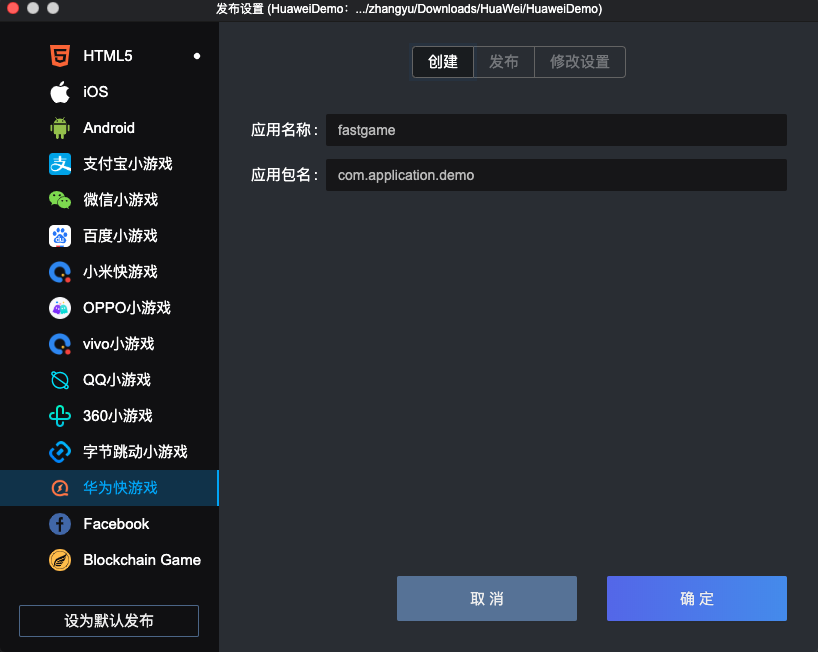Image resolution: width=818 pixels, height=652 pixels.
Task: Click the Blockchain Game feather icon
Action: (x=60, y=560)
